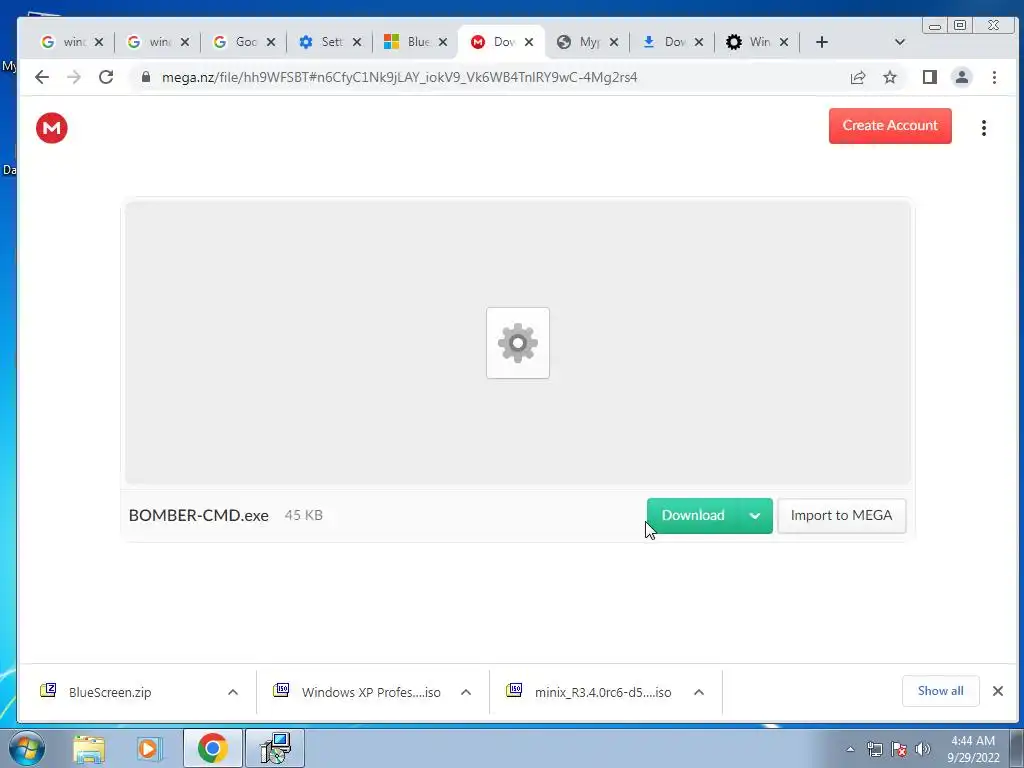Click the browser forward arrow
1024x768 pixels.
pyautogui.click(x=74, y=77)
